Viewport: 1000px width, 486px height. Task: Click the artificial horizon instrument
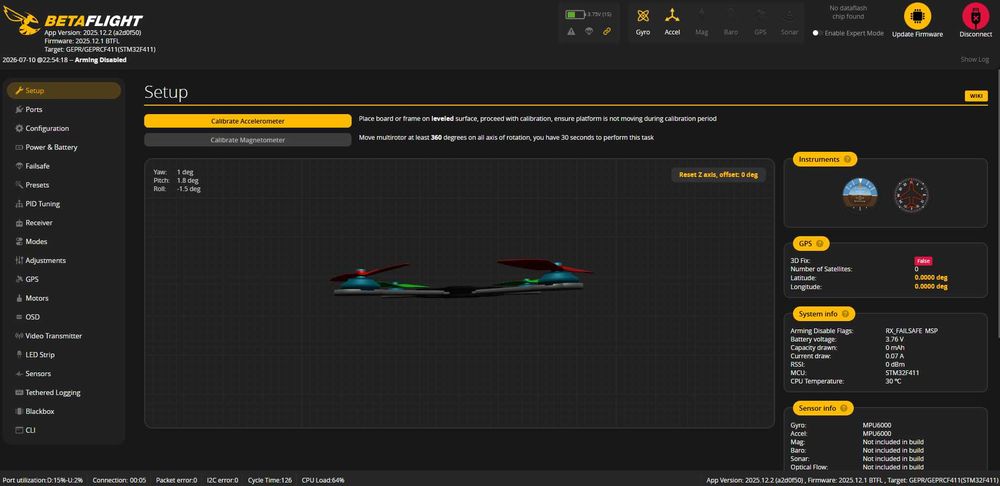pyautogui.click(x=860, y=195)
